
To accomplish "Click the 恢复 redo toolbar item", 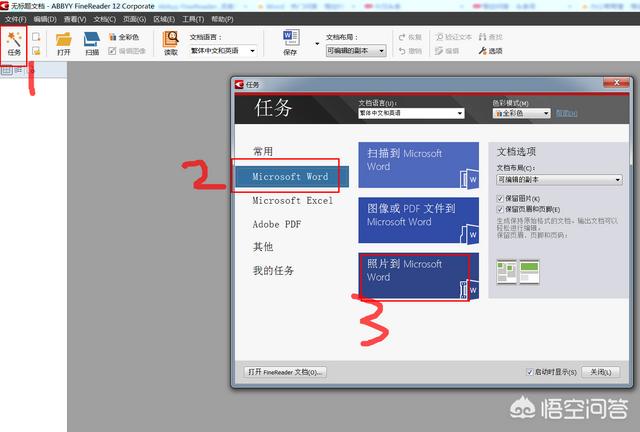I will tap(410, 37).
